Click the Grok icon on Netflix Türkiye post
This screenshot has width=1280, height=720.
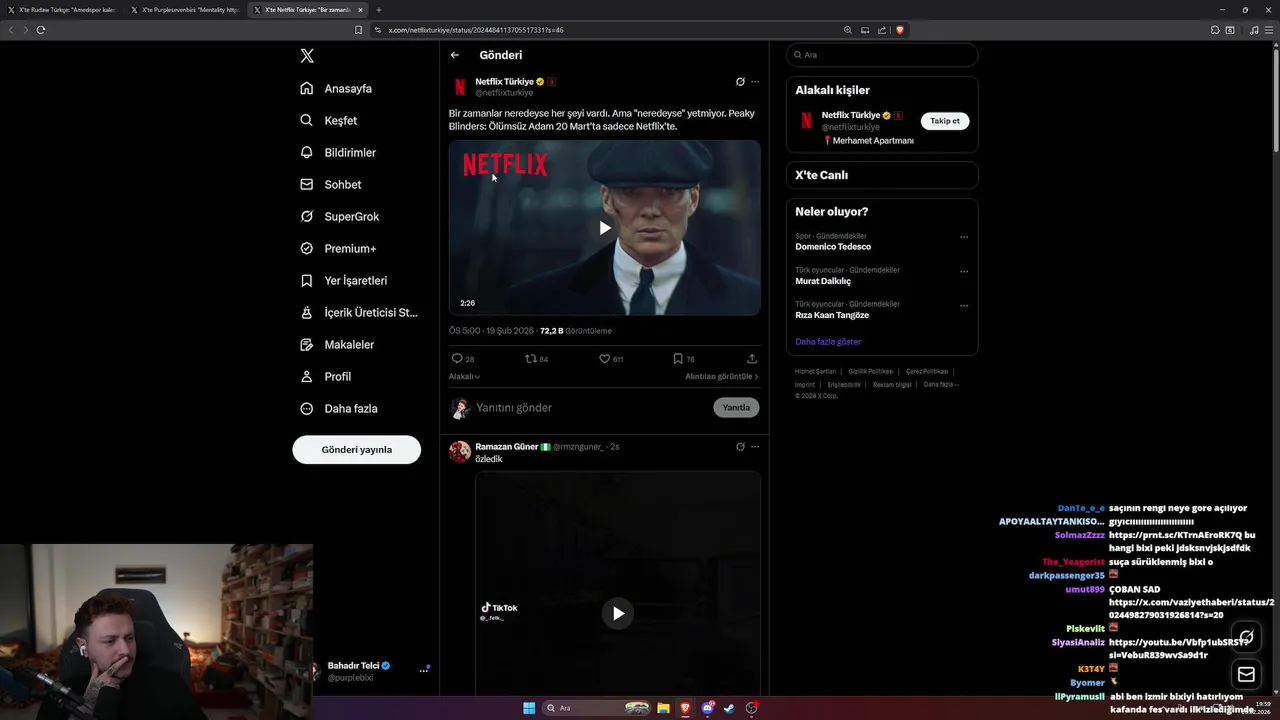click(740, 82)
